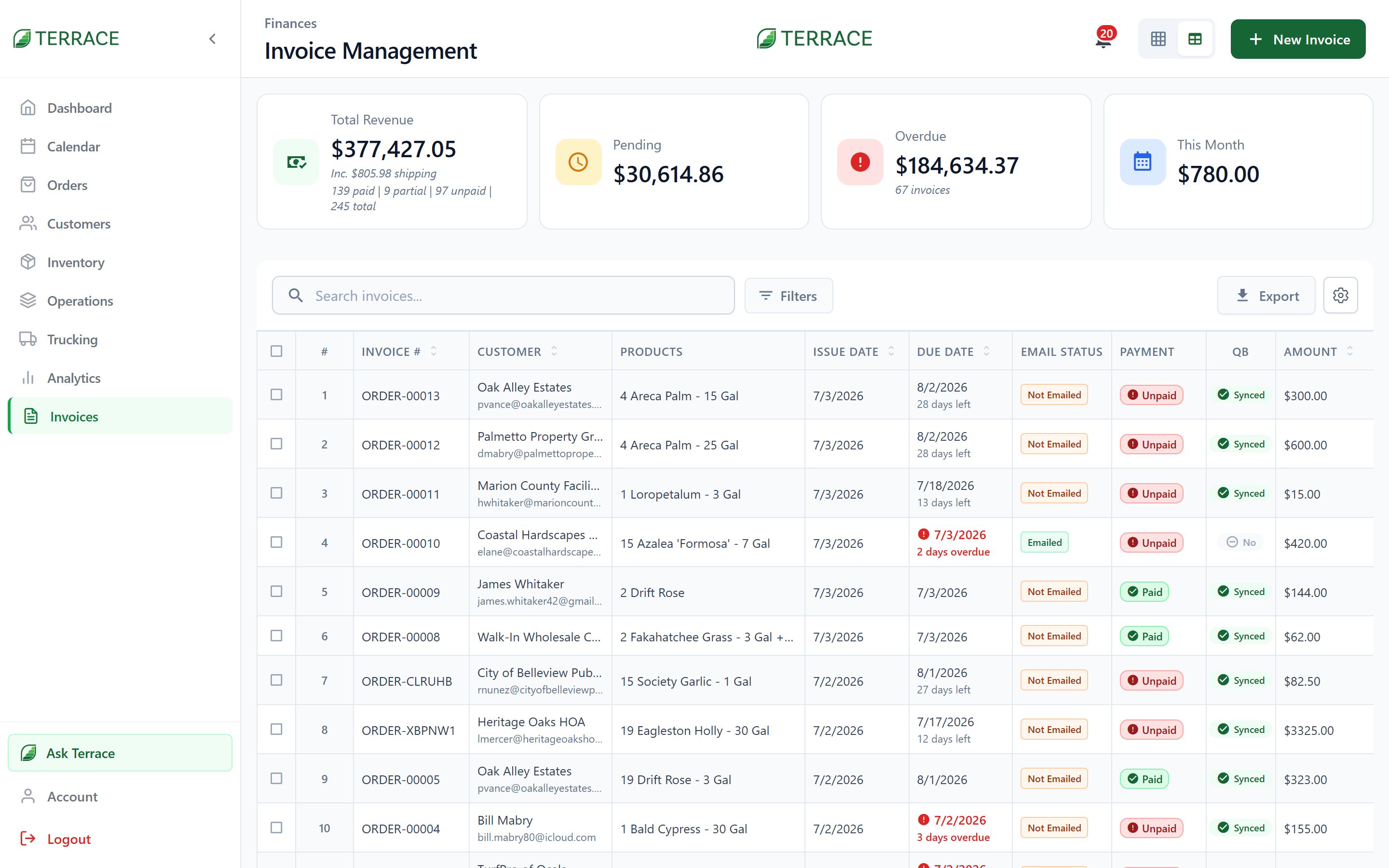Viewport: 1389px width, 868px height.
Task: Click Synced badge on ORDER-CLRUHB row
Action: click(x=1240, y=680)
